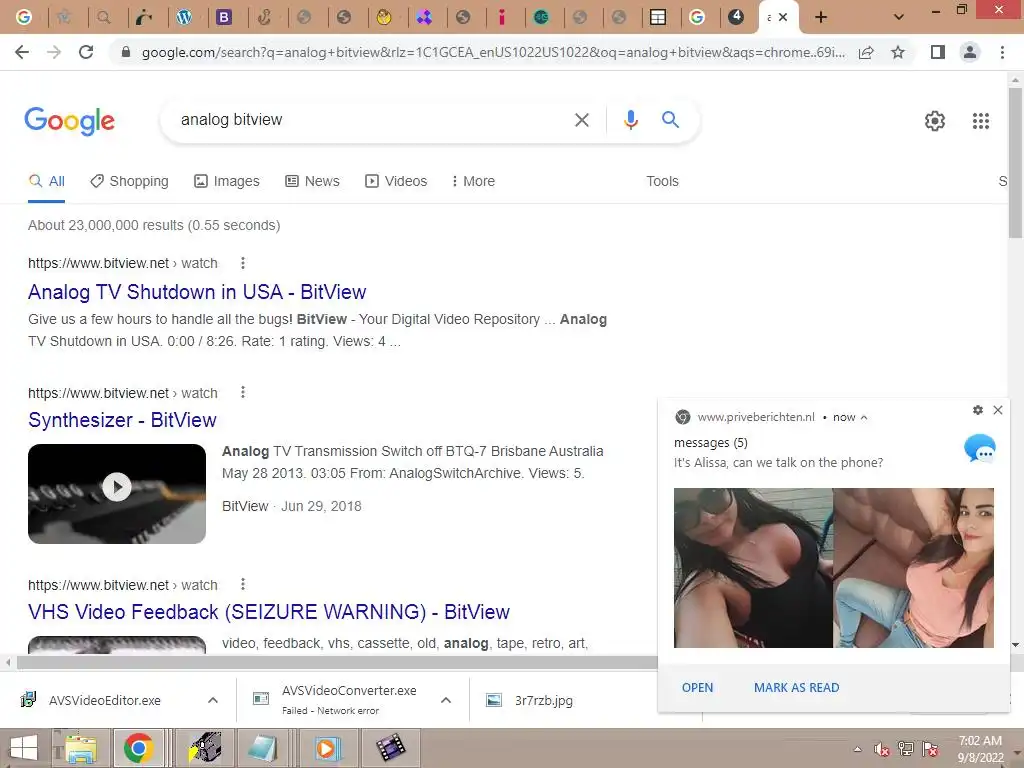The width and height of the screenshot is (1024, 768).
Task: Click the Chrome taskbar icon
Action: (138, 748)
